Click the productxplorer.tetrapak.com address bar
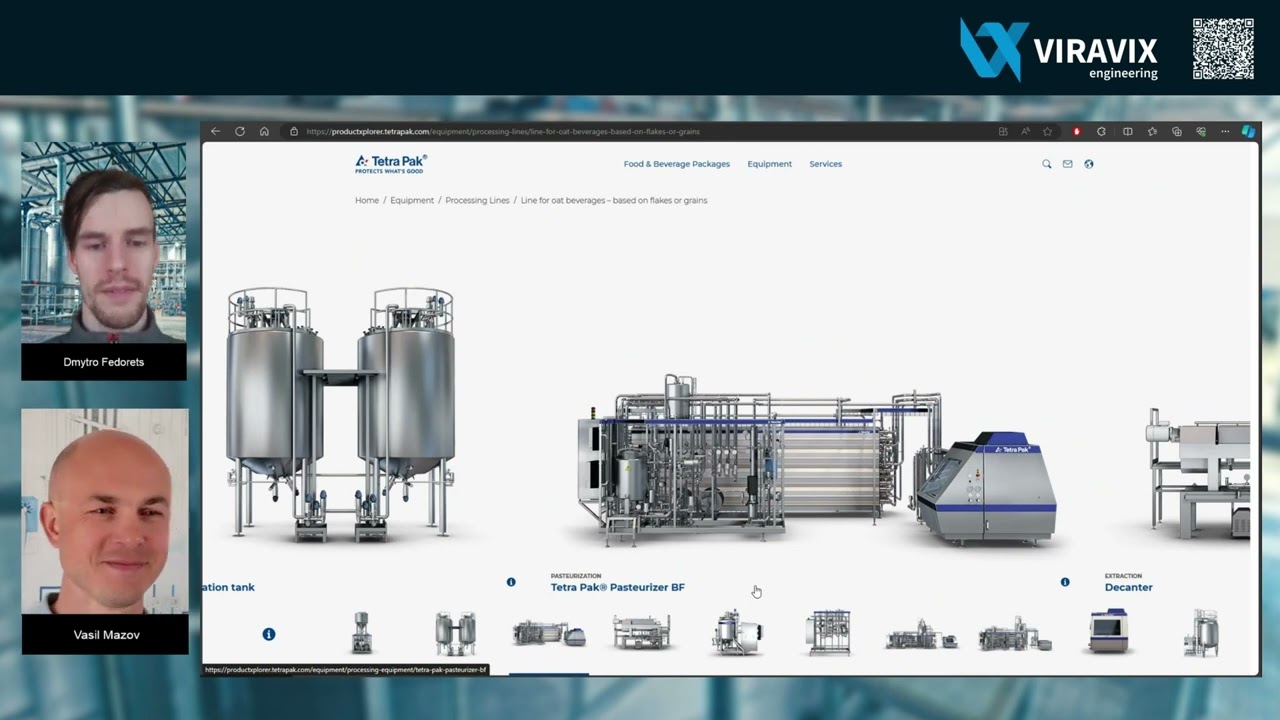This screenshot has width=1280, height=720. (x=503, y=131)
